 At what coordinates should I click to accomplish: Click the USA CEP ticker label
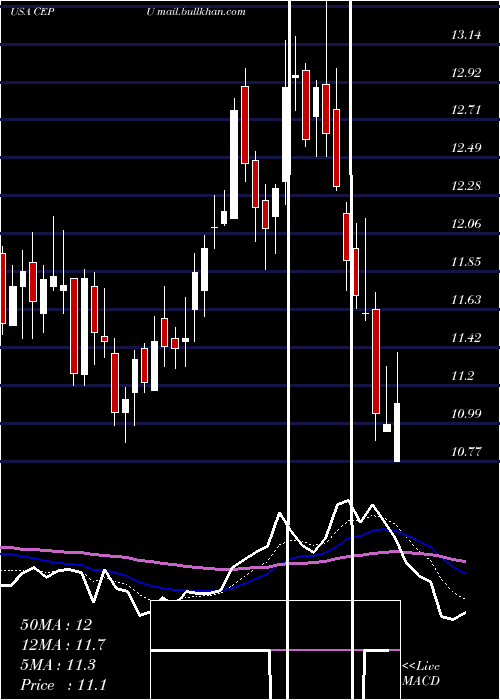pyautogui.click(x=32, y=12)
